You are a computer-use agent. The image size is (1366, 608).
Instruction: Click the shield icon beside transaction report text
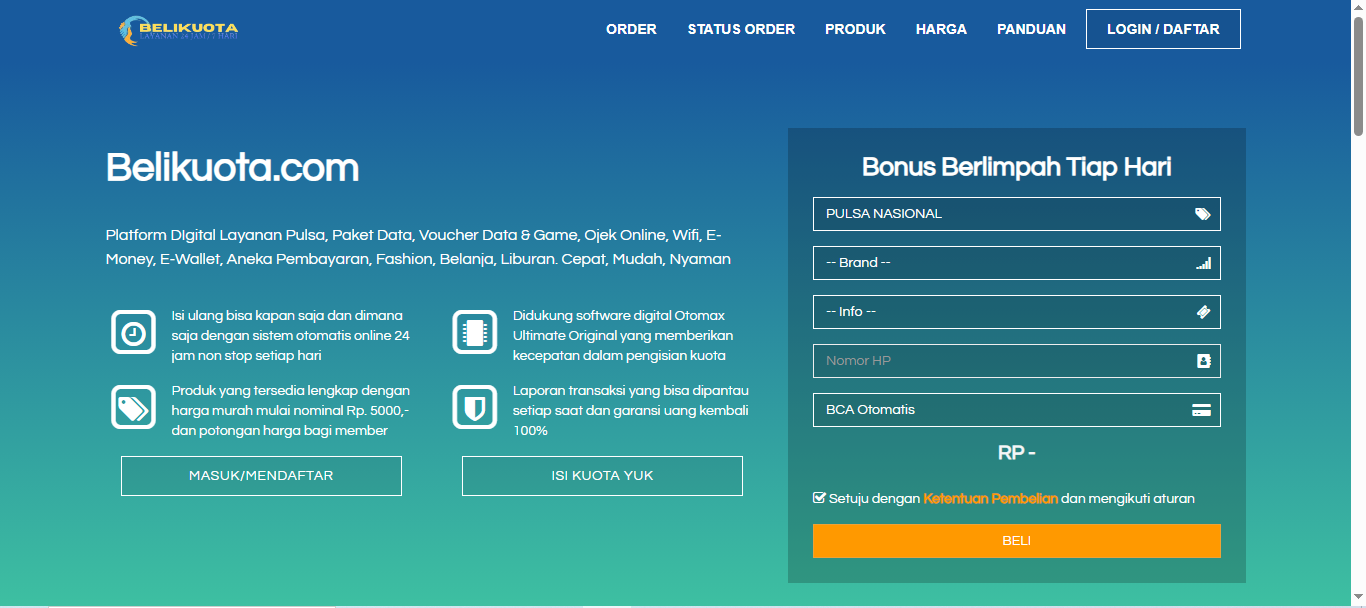[x=475, y=408]
